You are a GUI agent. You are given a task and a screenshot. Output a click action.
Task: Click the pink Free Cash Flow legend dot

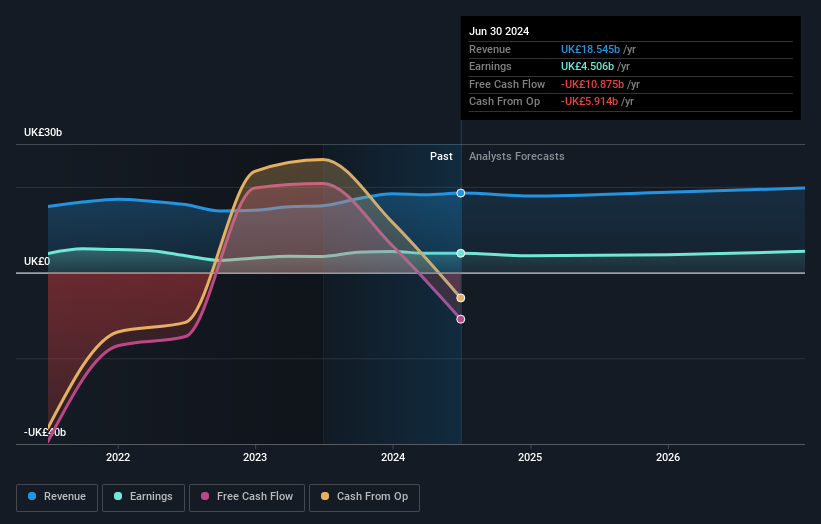(205, 496)
